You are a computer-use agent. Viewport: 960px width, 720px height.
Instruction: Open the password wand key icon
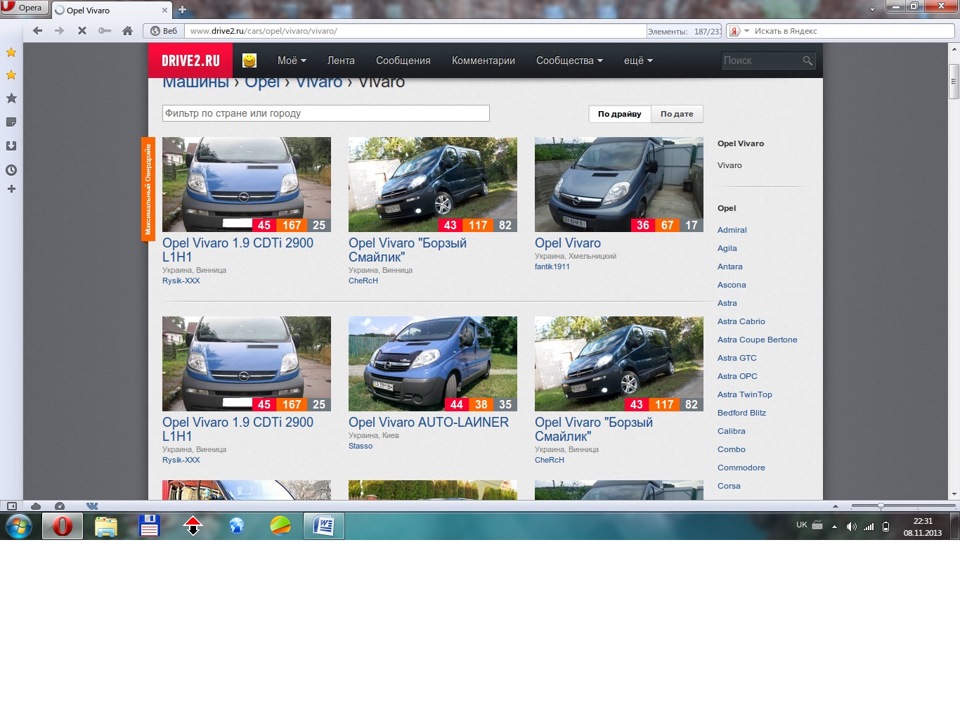104,31
